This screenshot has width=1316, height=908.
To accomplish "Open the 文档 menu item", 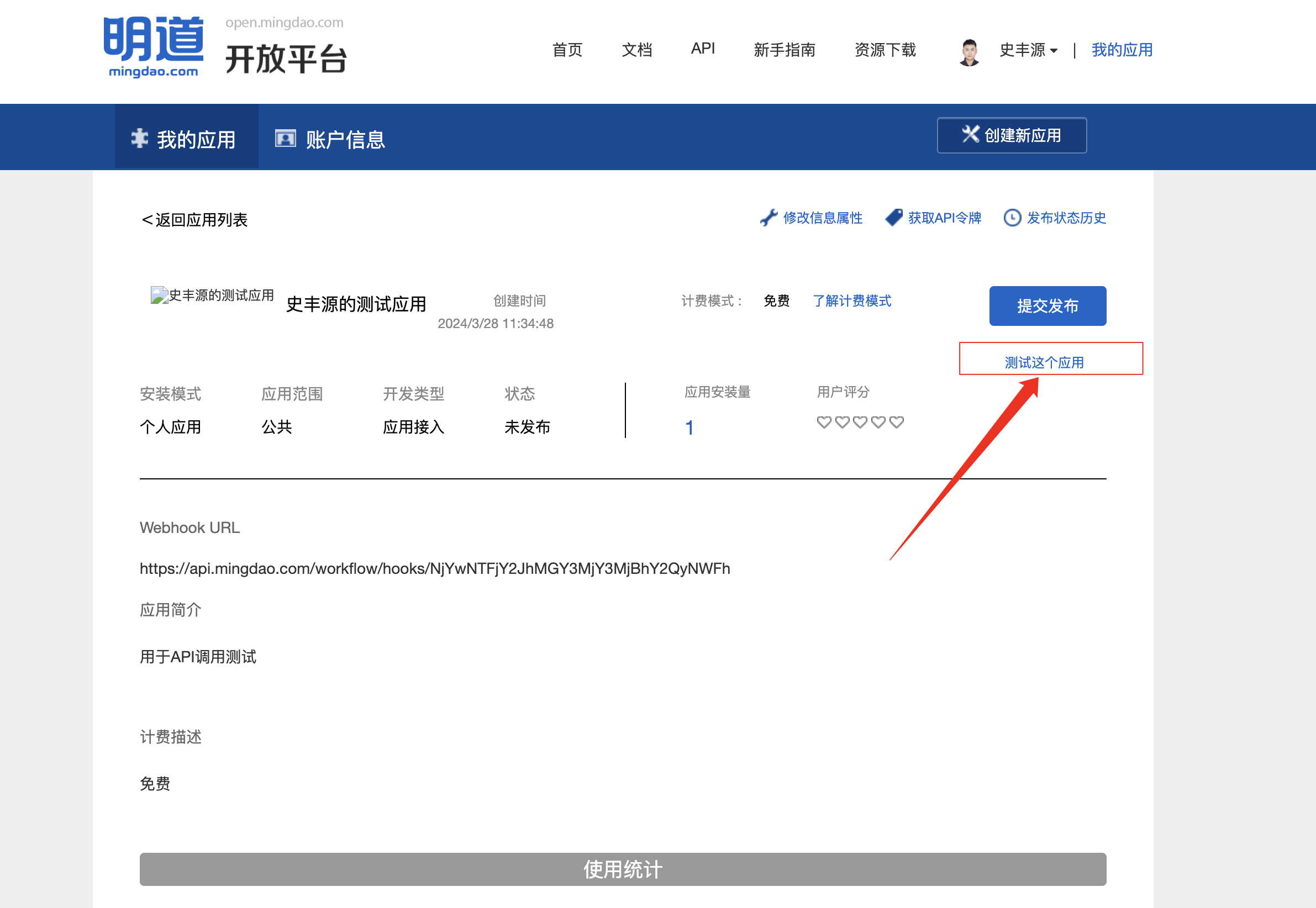I will (636, 50).
